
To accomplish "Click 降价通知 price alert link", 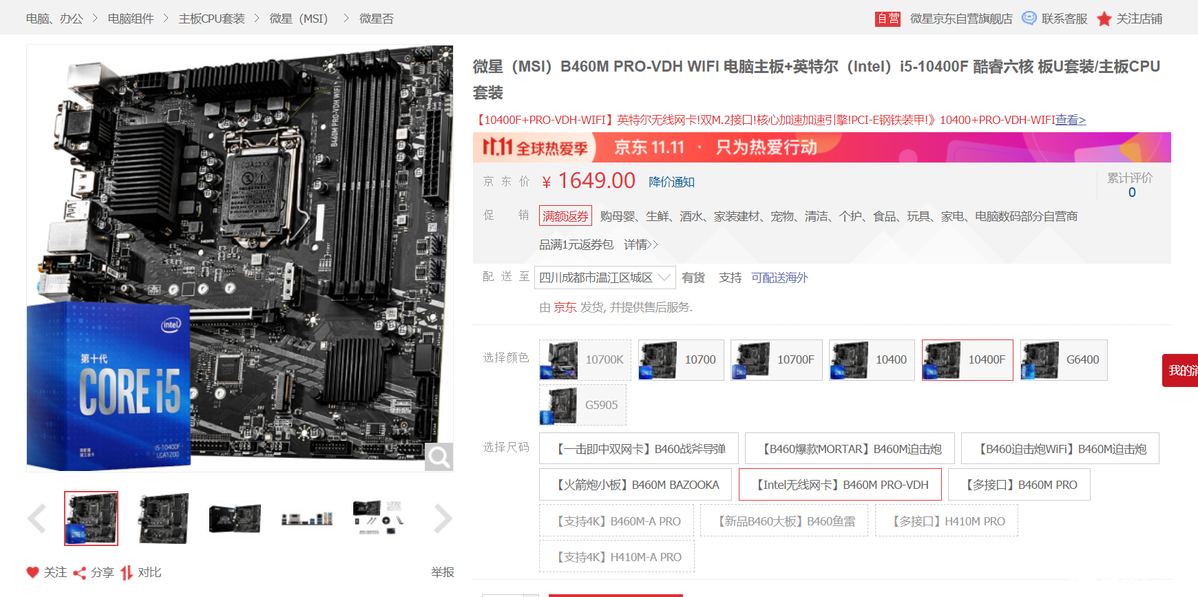I will [672, 182].
